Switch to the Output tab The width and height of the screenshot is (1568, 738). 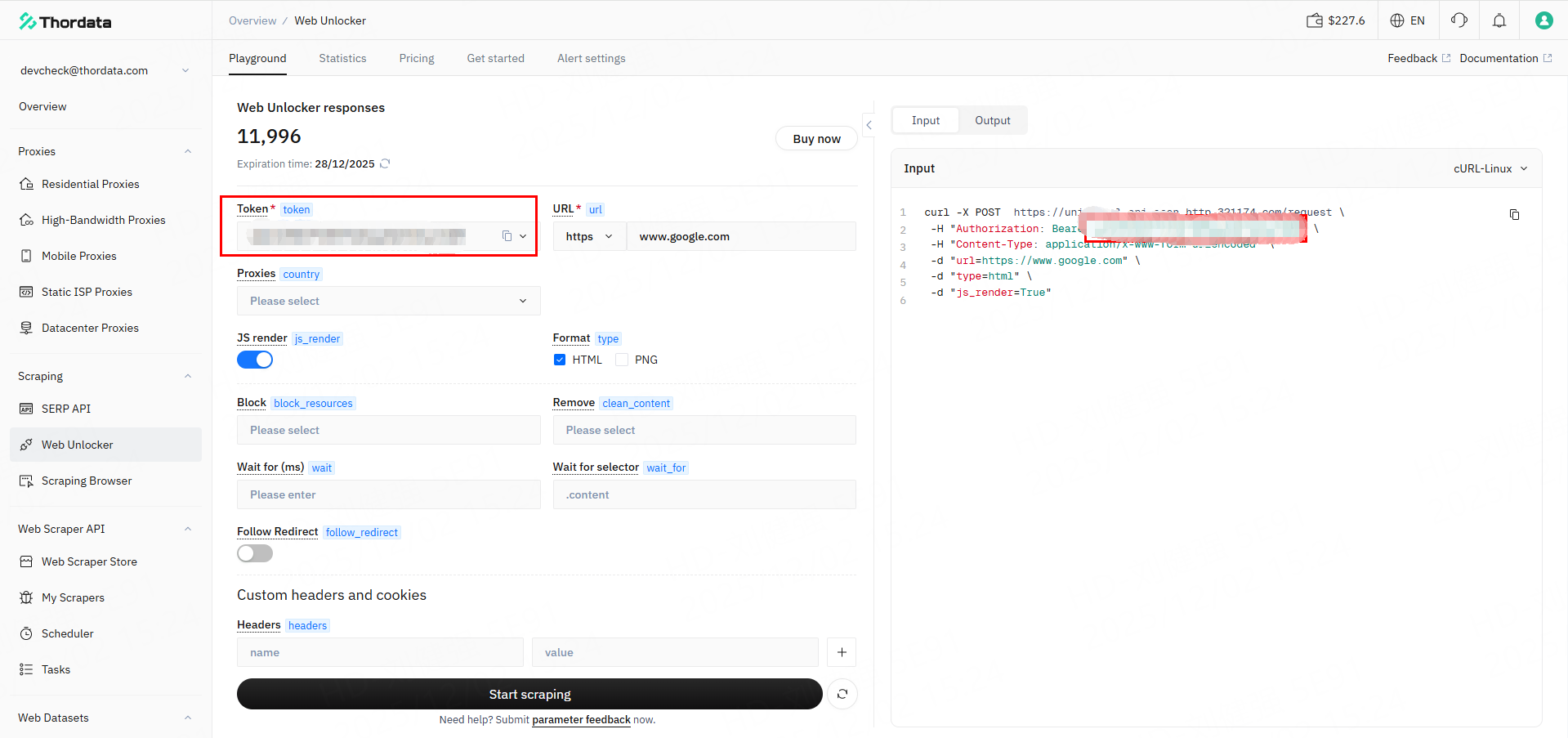pos(992,120)
